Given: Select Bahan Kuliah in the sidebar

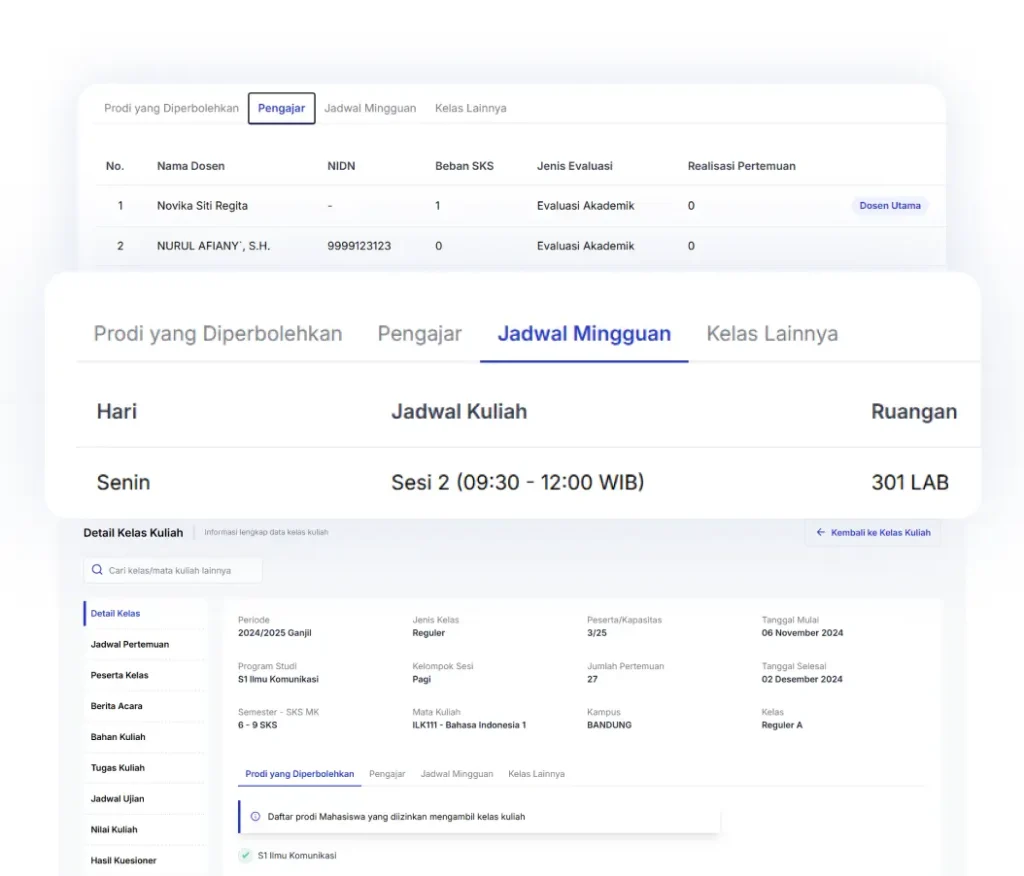Looking at the screenshot, I should 118,737.
